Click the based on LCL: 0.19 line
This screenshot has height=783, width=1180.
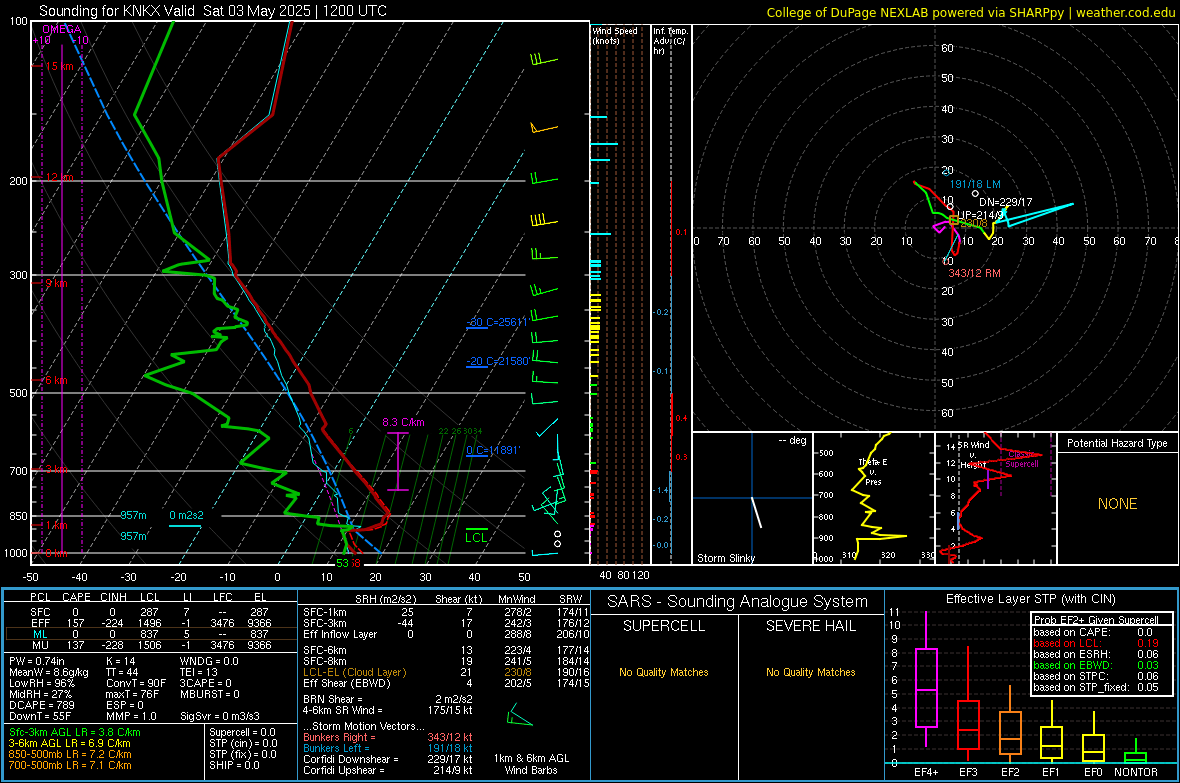click(1096, 643)
